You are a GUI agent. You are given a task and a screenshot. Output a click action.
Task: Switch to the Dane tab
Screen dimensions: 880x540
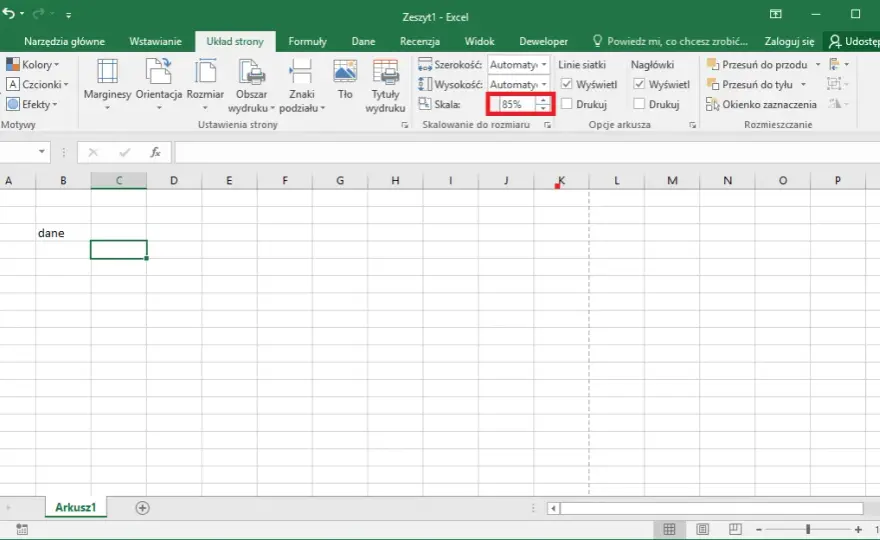coord(363,42)
